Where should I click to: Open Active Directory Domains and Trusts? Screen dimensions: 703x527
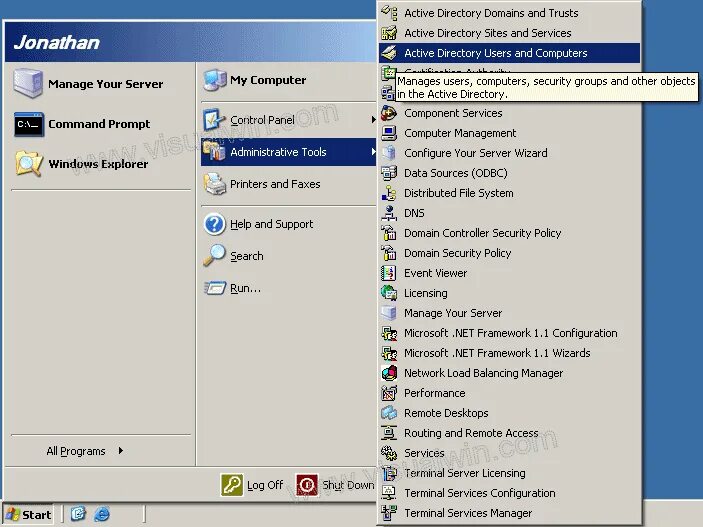(x=509, y=13)
